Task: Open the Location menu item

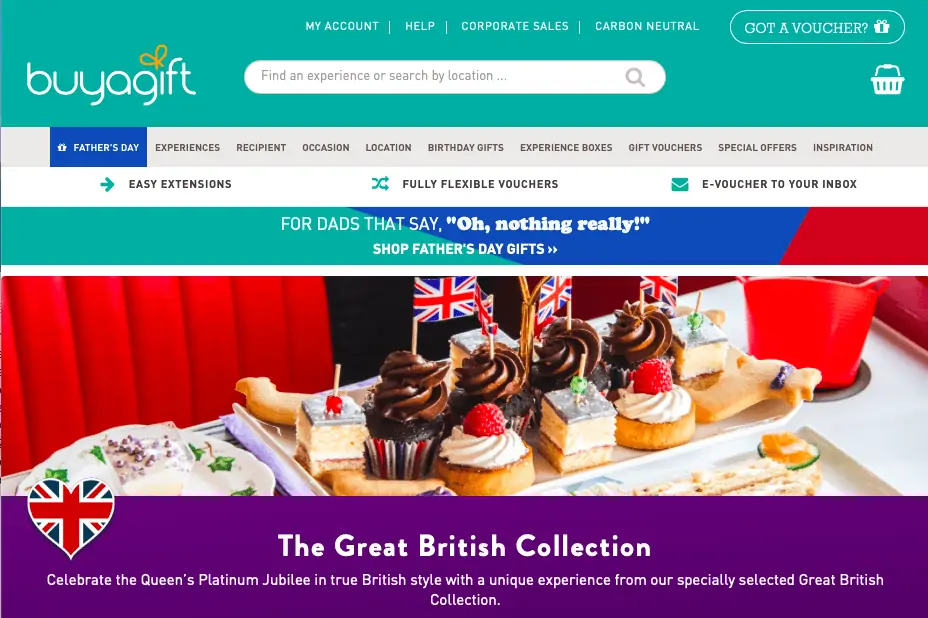Action: point(388,147)
